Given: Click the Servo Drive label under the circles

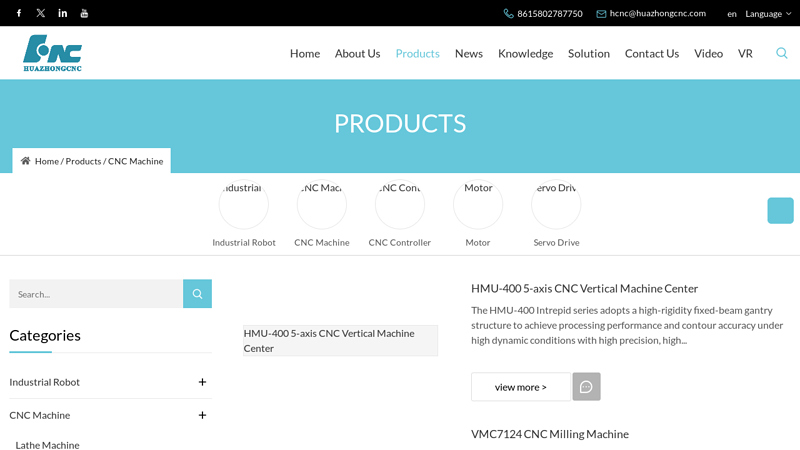Looking at the screenshot, I should click(x=556, y=242).
